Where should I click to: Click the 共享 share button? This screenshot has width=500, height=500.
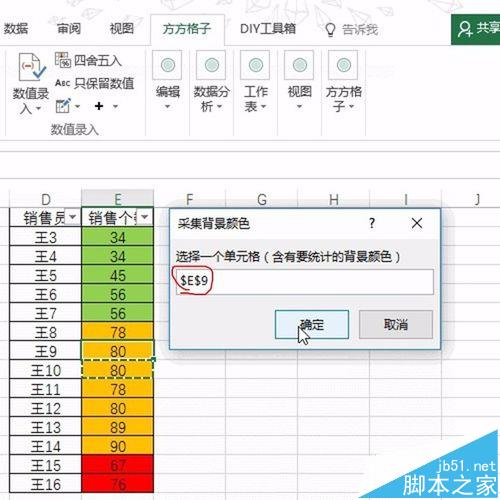(476, 29)
